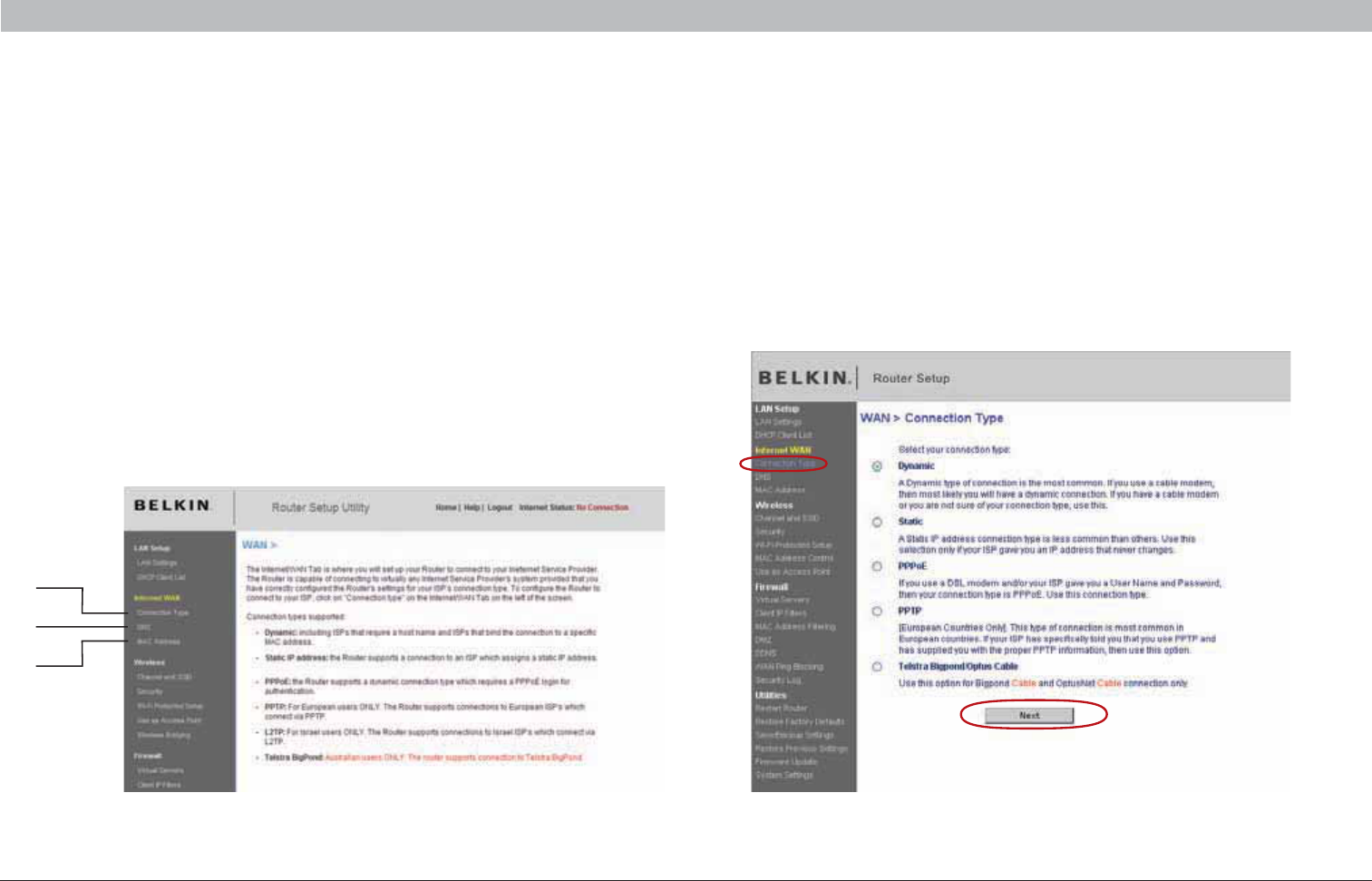Open Client IP Filters in Connection Type page sidebar
The height and width of the screenshot is (881, 1372).
pyautogui.click(x=781, y=613)
